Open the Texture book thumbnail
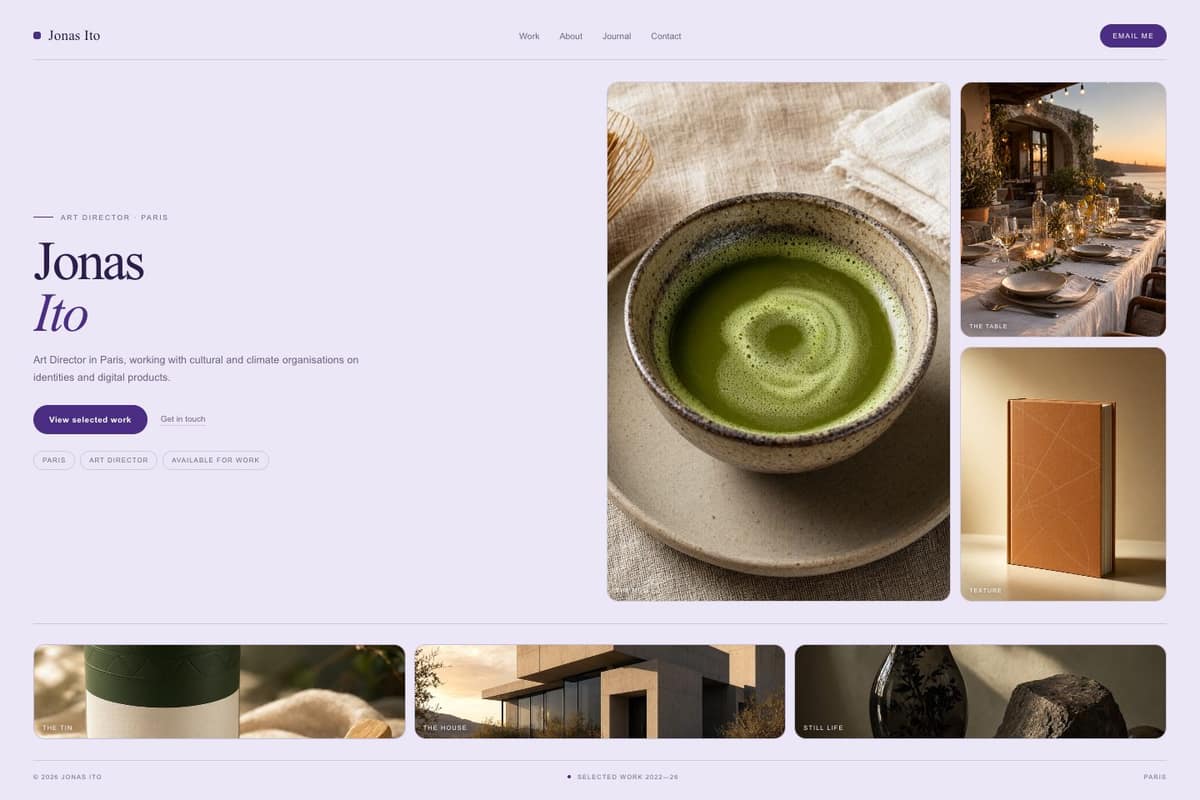This screenshot has height=800, width=1200. pyautogui.click(x=1063, y=474)
